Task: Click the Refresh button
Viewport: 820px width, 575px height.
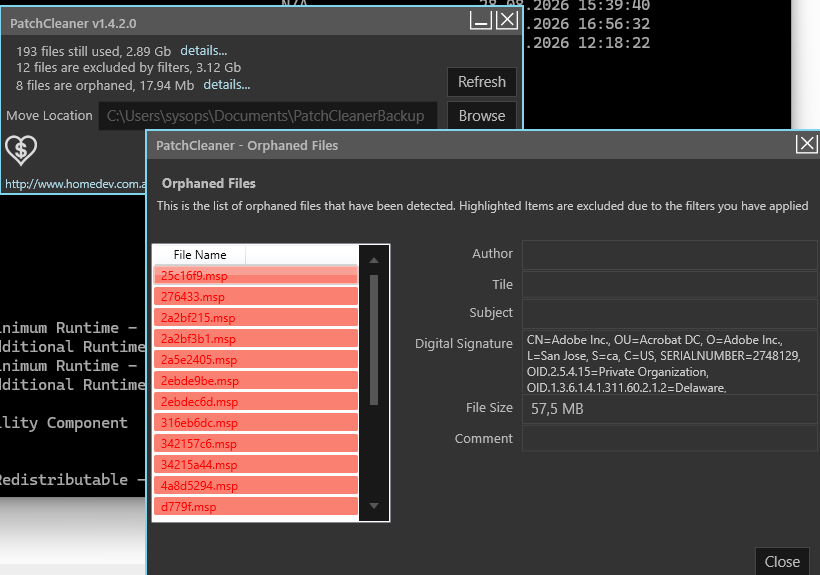Action: (482, 82)
